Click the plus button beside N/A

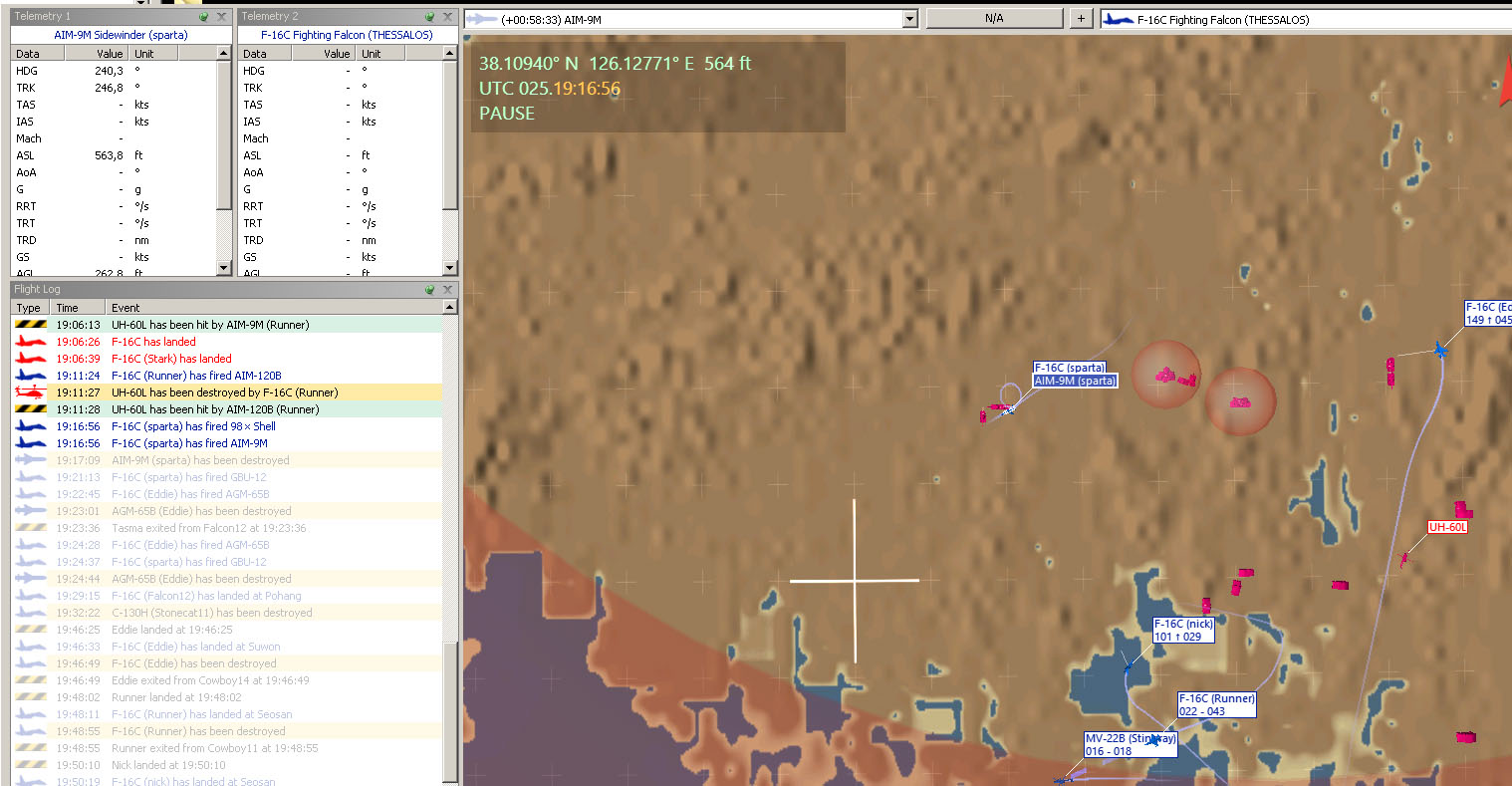(x=1081, y=19)
